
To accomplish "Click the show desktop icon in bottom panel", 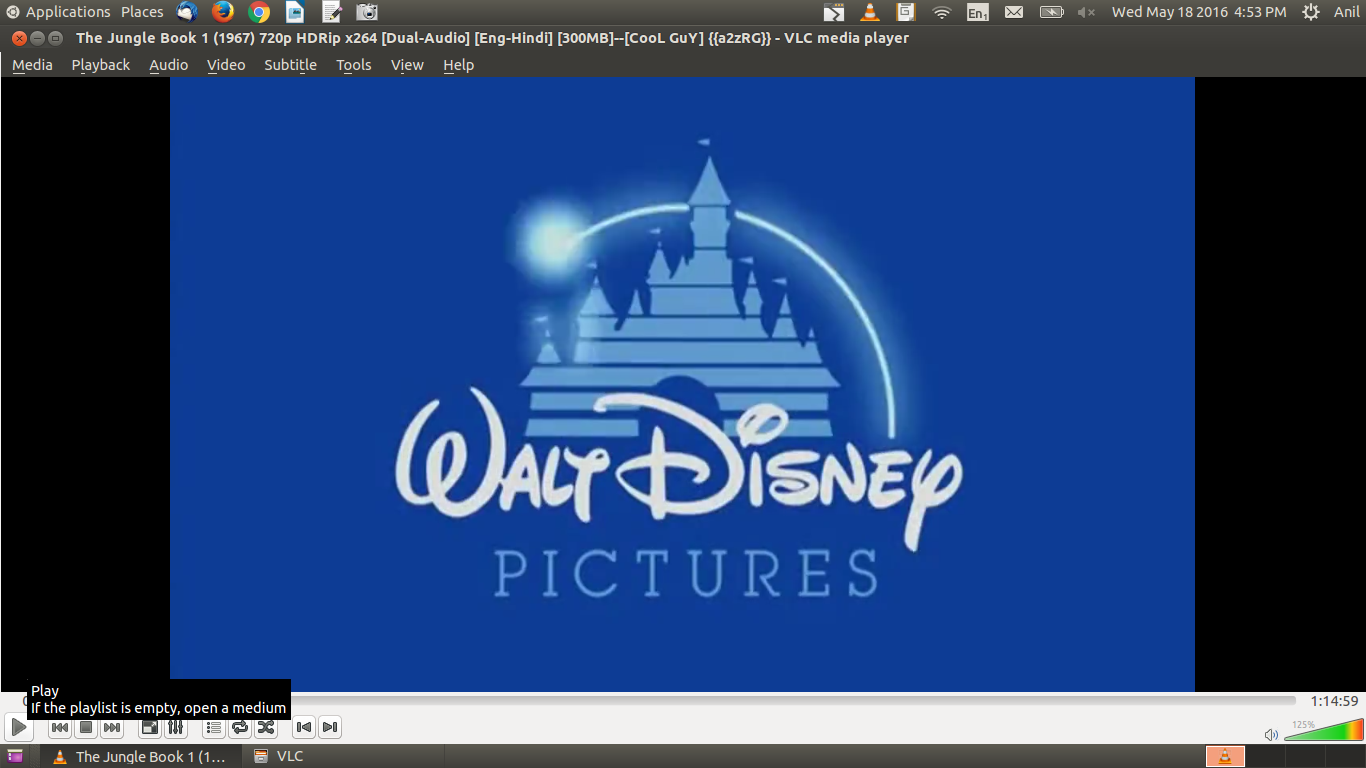I will [15, 756].
